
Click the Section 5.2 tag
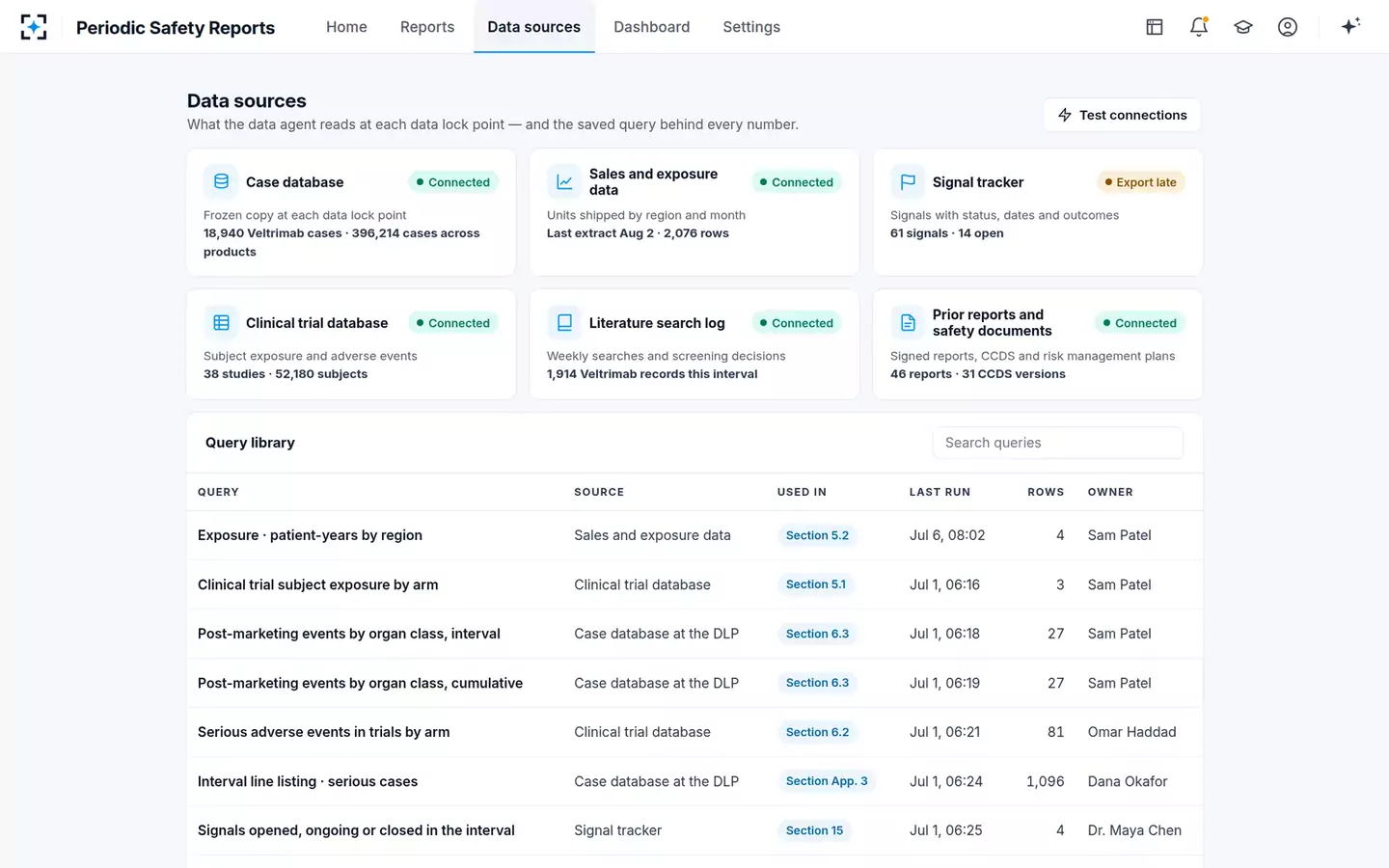coord(817,535)
